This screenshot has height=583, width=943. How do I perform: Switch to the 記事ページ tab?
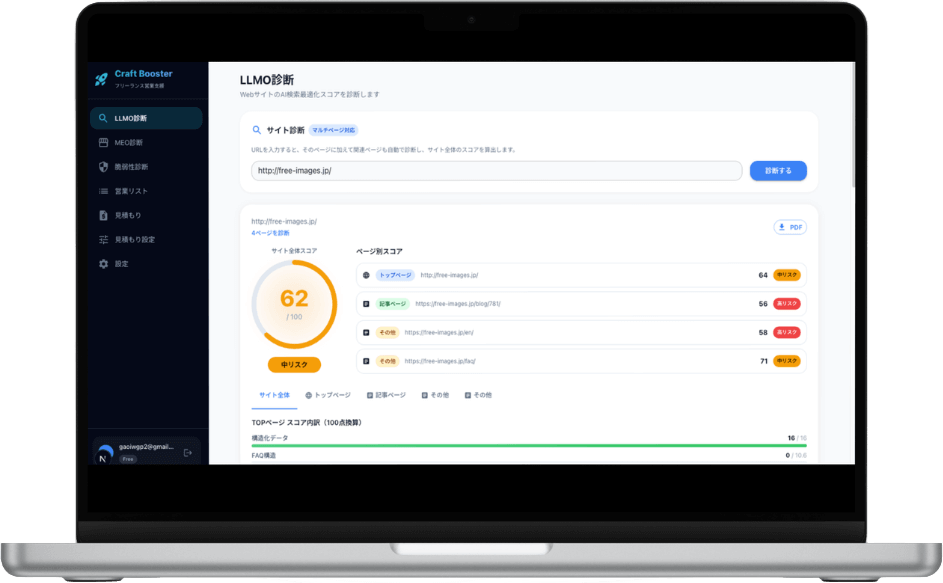(386, 395)
